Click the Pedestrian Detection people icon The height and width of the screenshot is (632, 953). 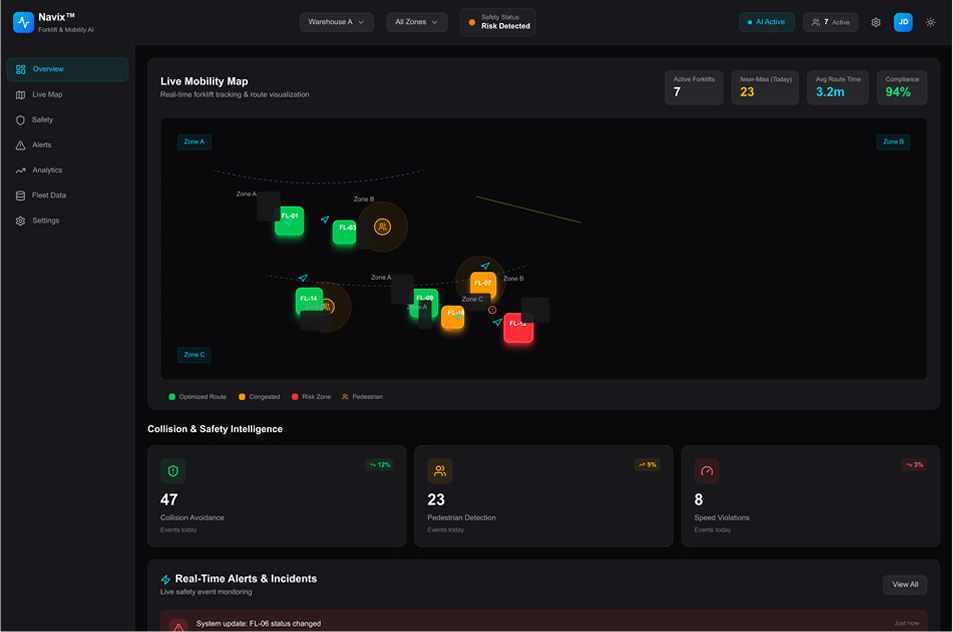pyautogui.click(x=440, y=471)
